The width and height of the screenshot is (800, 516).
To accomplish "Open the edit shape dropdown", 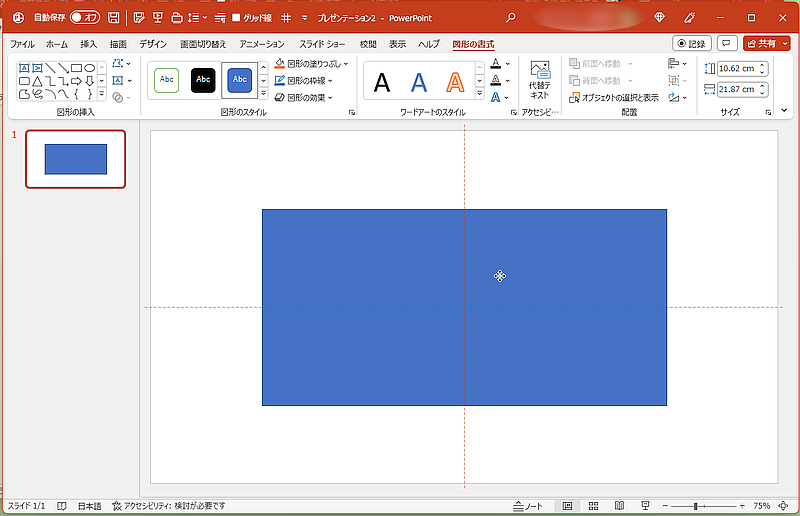I will 121,64.
